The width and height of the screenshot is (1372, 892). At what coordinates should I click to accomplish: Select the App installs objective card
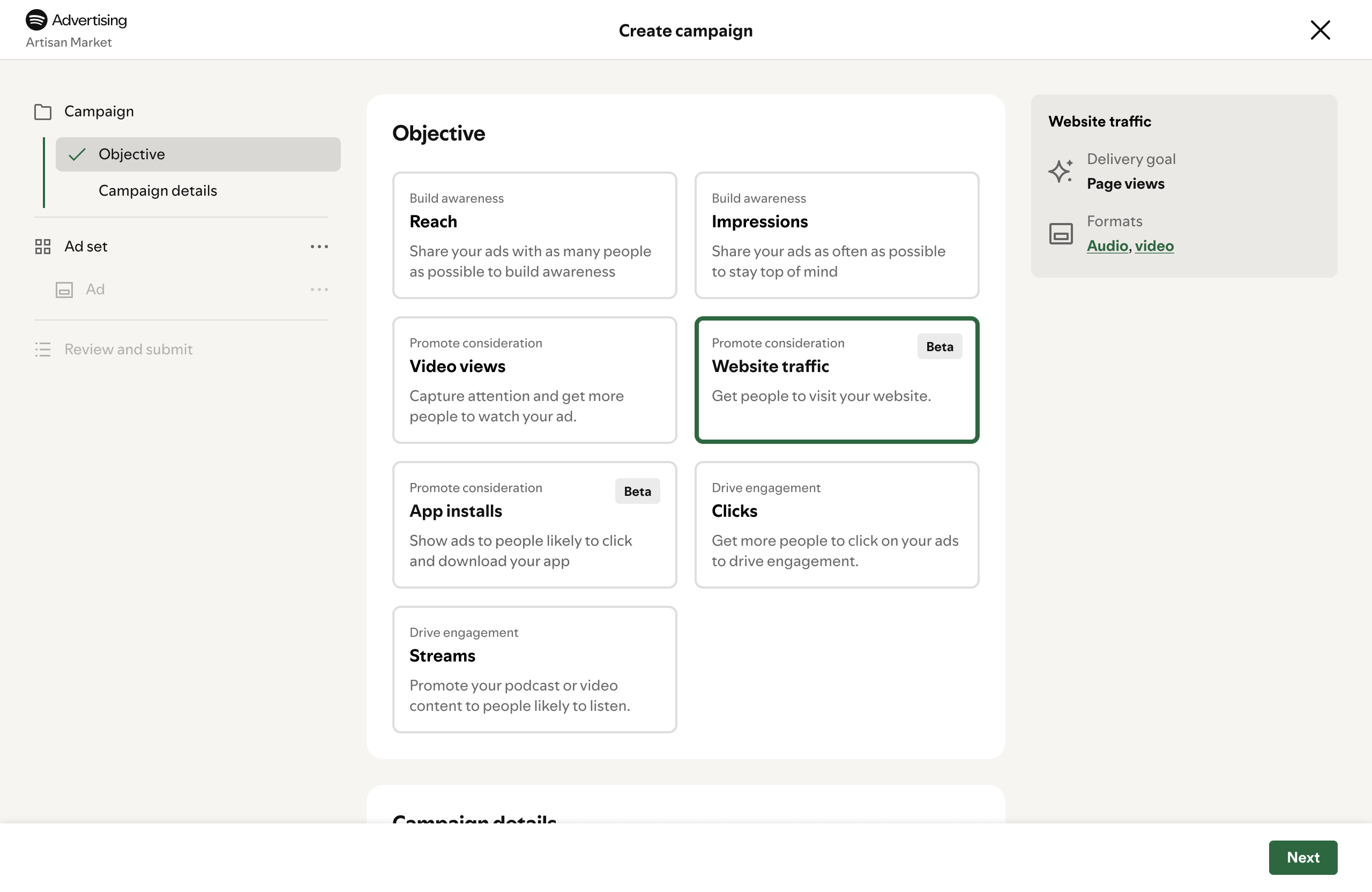pyautogui.click(x=534, y=524)
